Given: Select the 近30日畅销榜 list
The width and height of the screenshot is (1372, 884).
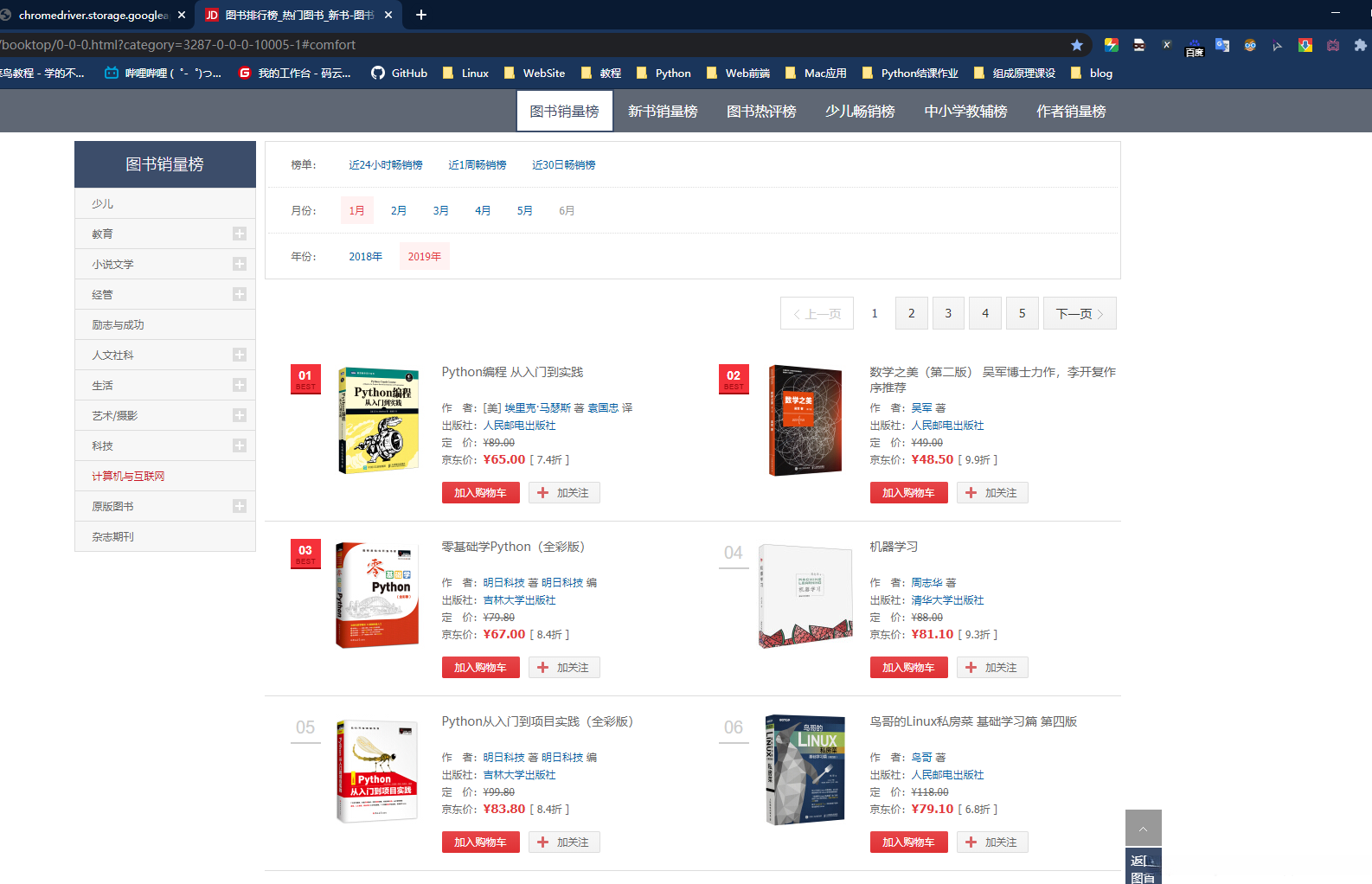Looking at the screenshot, I should coord(564,165).
